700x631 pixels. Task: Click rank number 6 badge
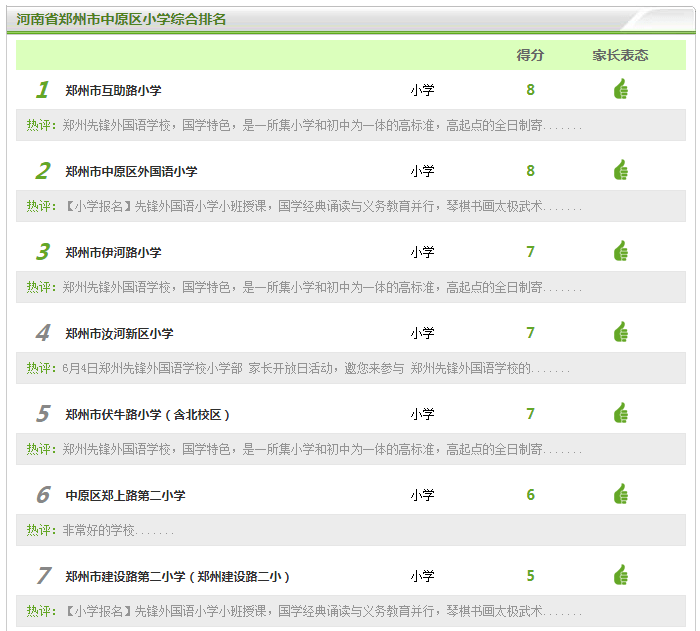(x=43, y=495)
